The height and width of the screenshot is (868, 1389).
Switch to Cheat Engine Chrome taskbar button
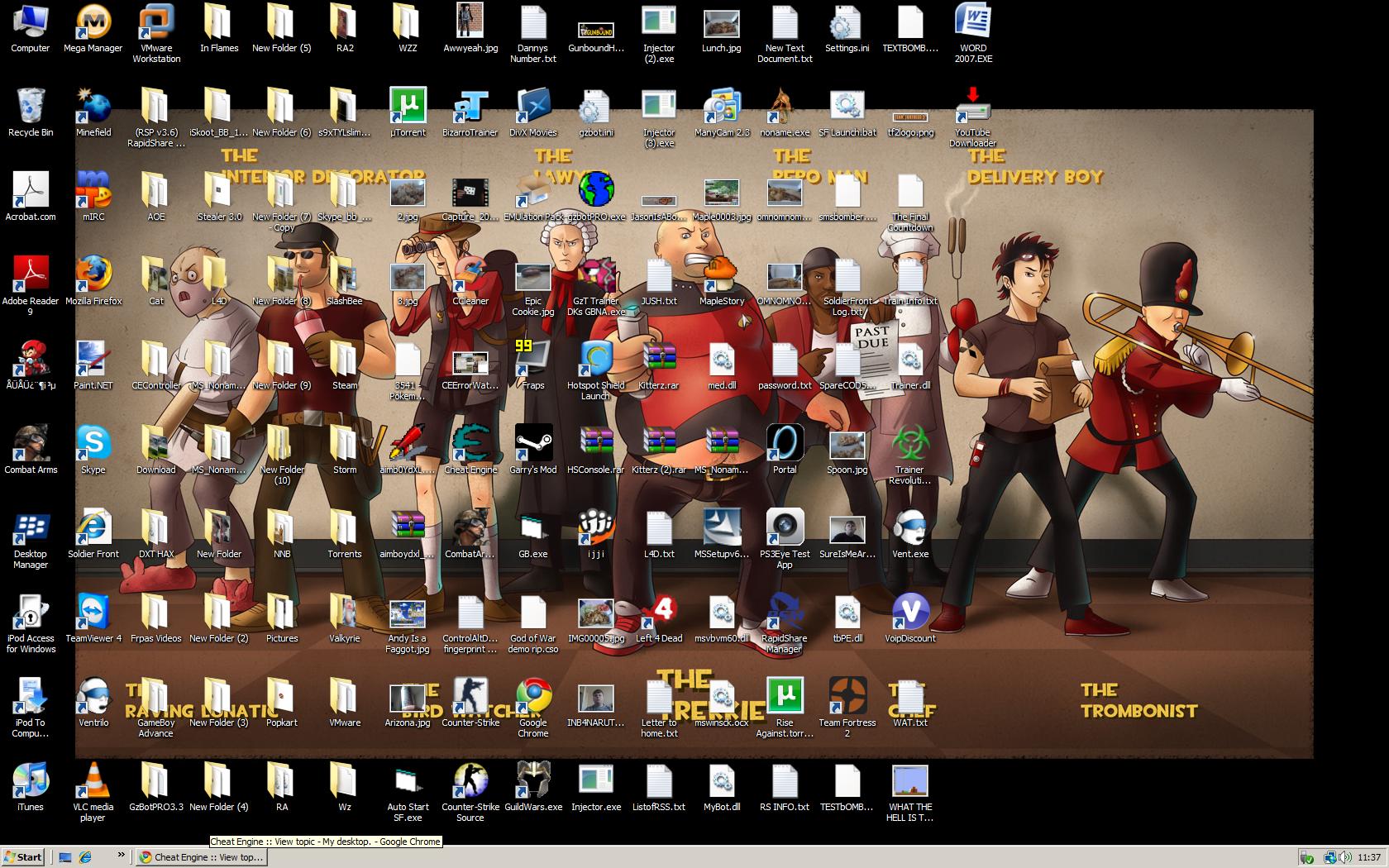tap(202, 857)
